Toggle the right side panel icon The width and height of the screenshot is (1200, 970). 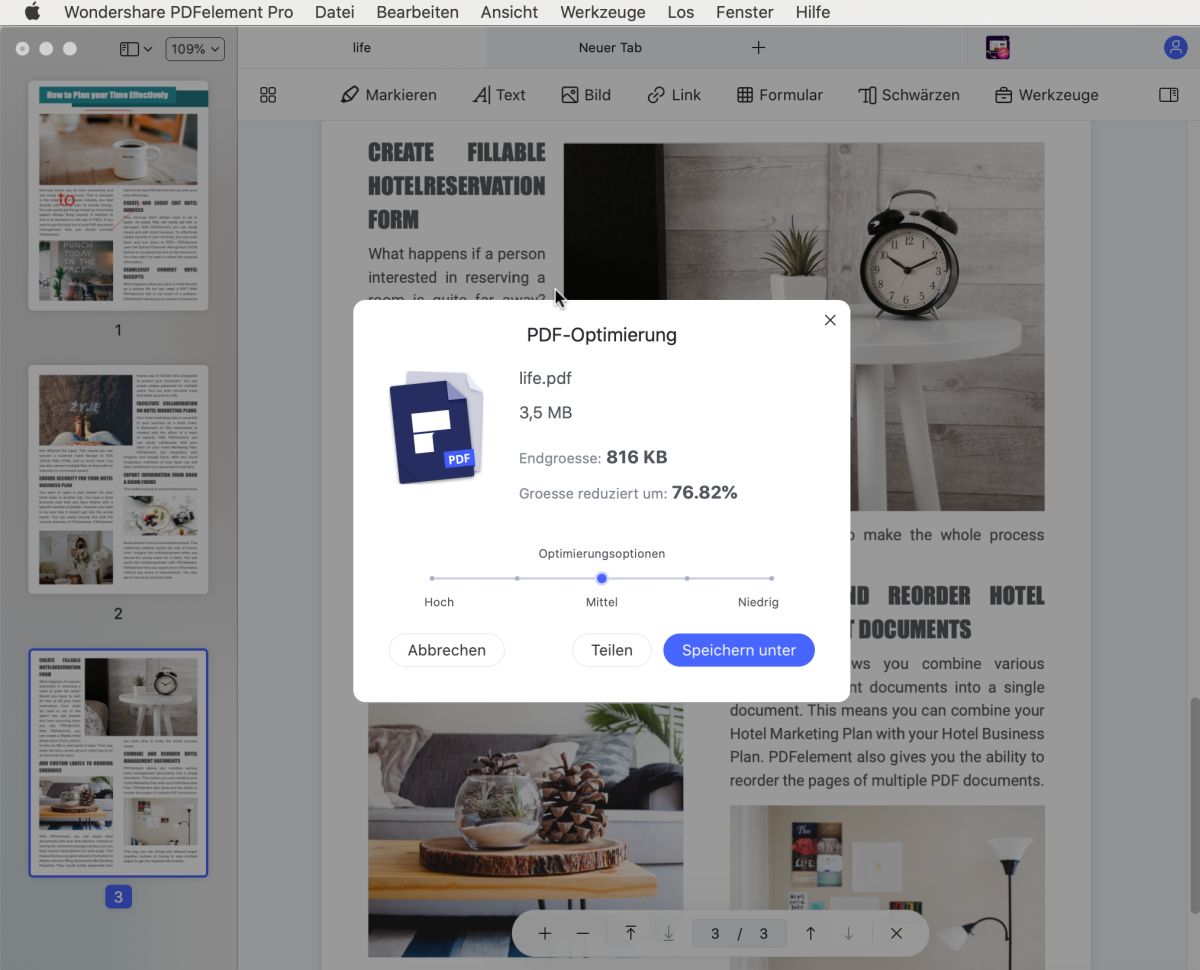point(1169,95)
